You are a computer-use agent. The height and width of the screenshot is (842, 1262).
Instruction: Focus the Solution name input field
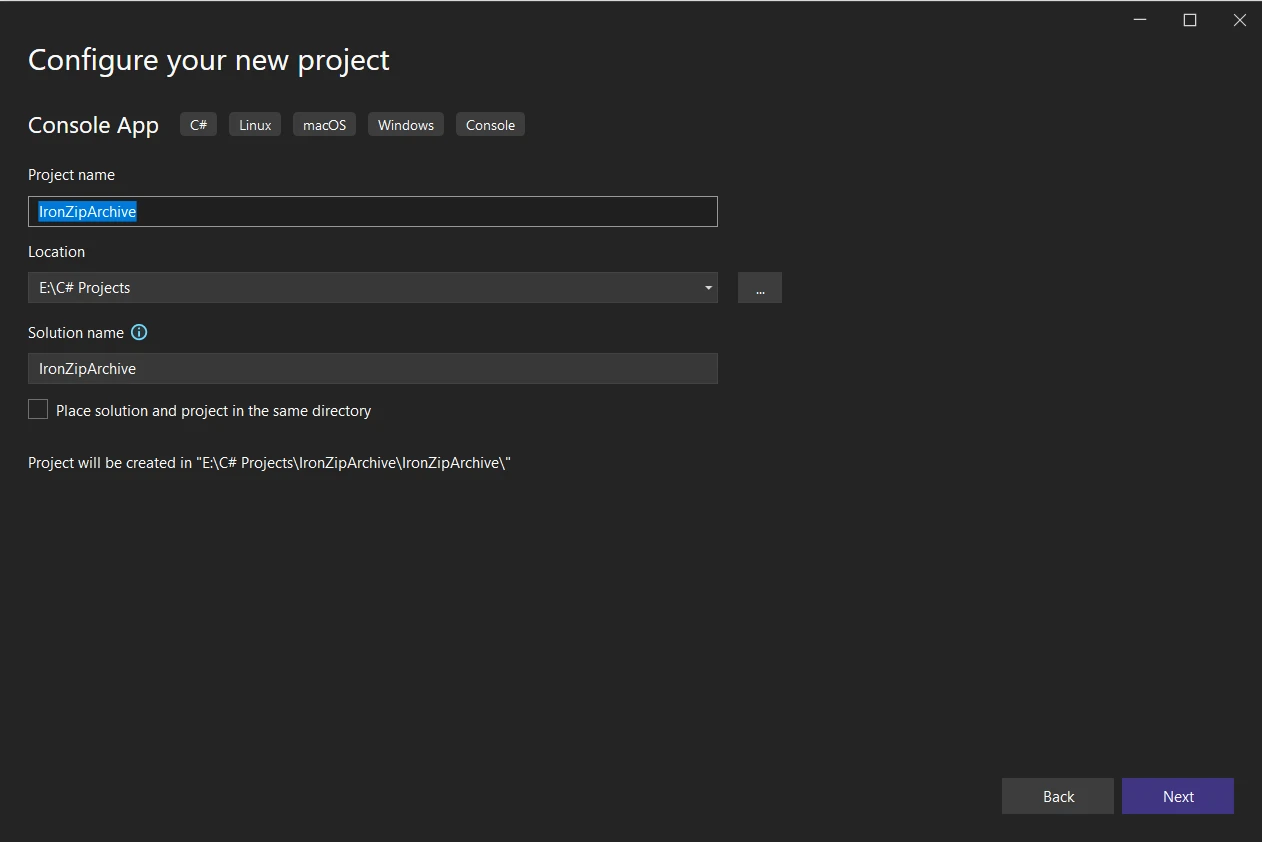(x=372, y=369)
